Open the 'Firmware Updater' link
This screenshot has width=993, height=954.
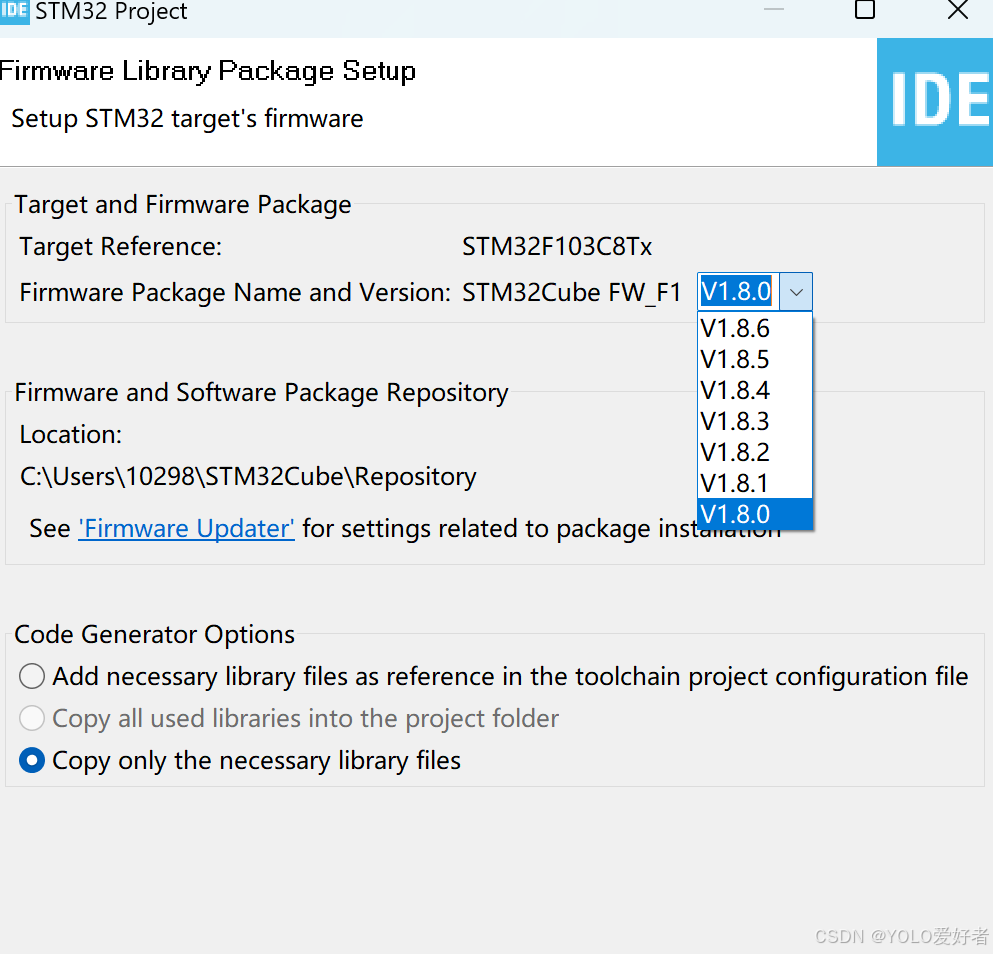[186, 528]
